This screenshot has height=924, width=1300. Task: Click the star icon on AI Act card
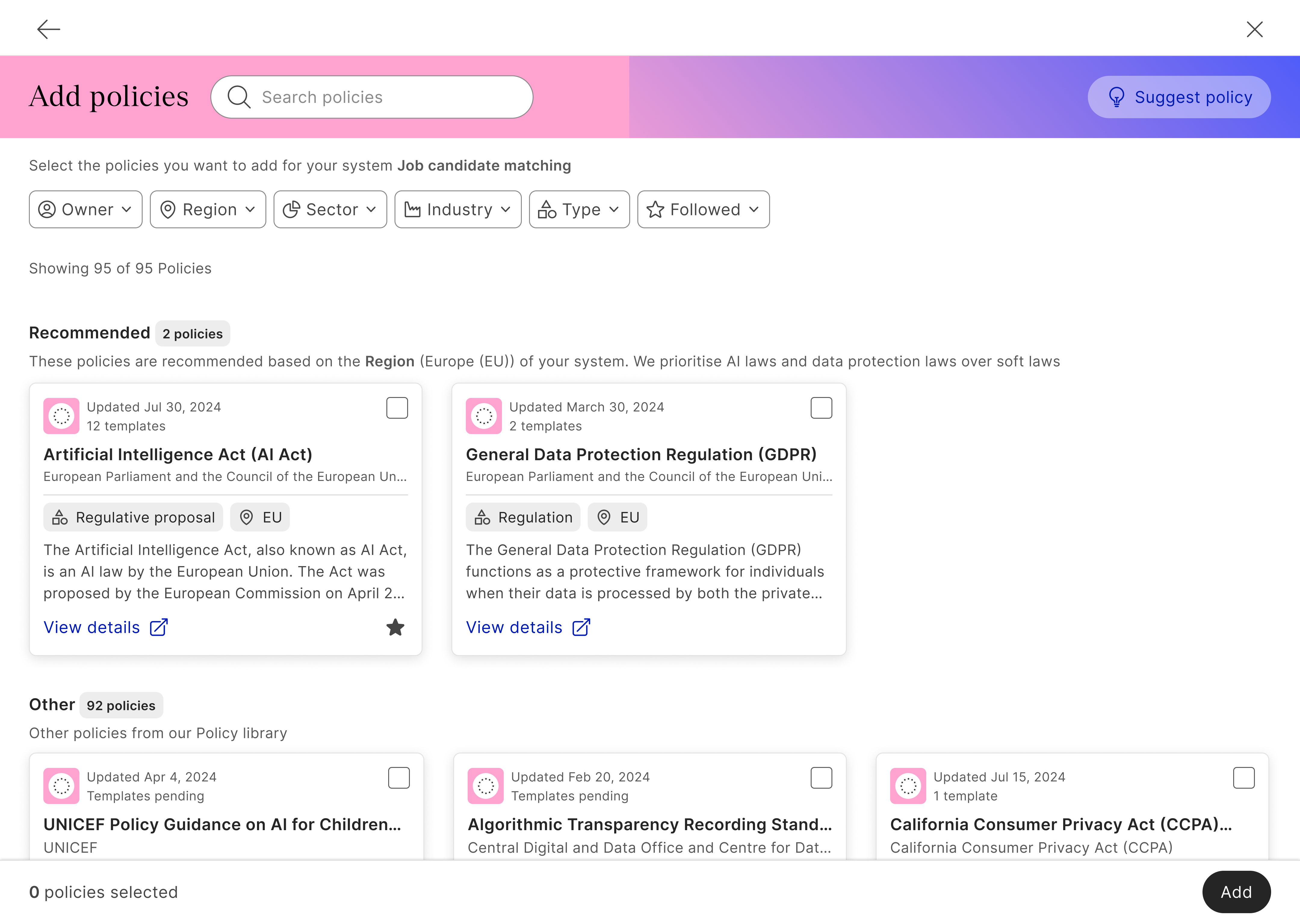pos(395,627)
